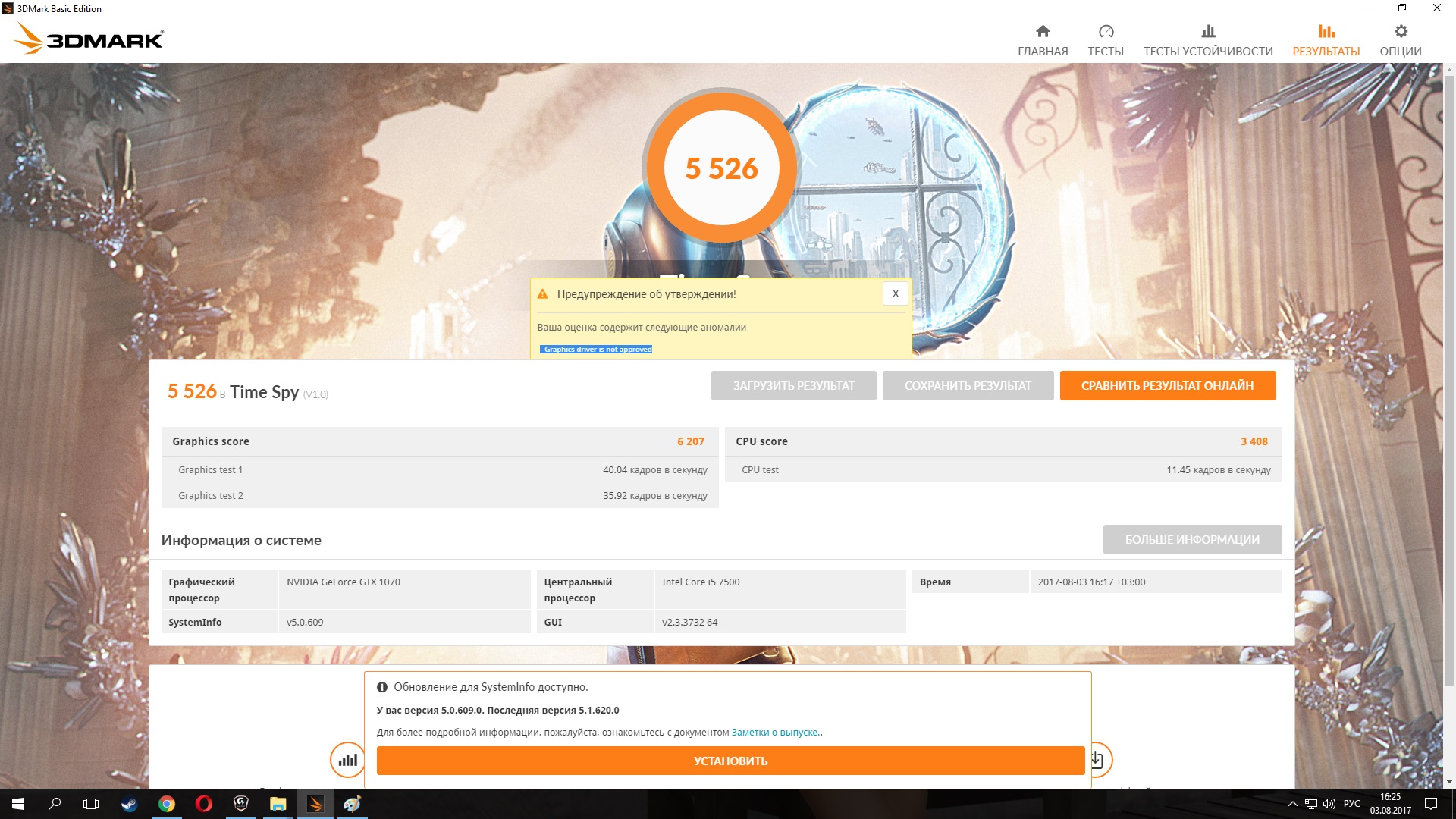
Task: Click СРАВНИТЬ РЕЗУЛЬТАТ ОНЛАЙН
Action: [x=1167, y=385]
